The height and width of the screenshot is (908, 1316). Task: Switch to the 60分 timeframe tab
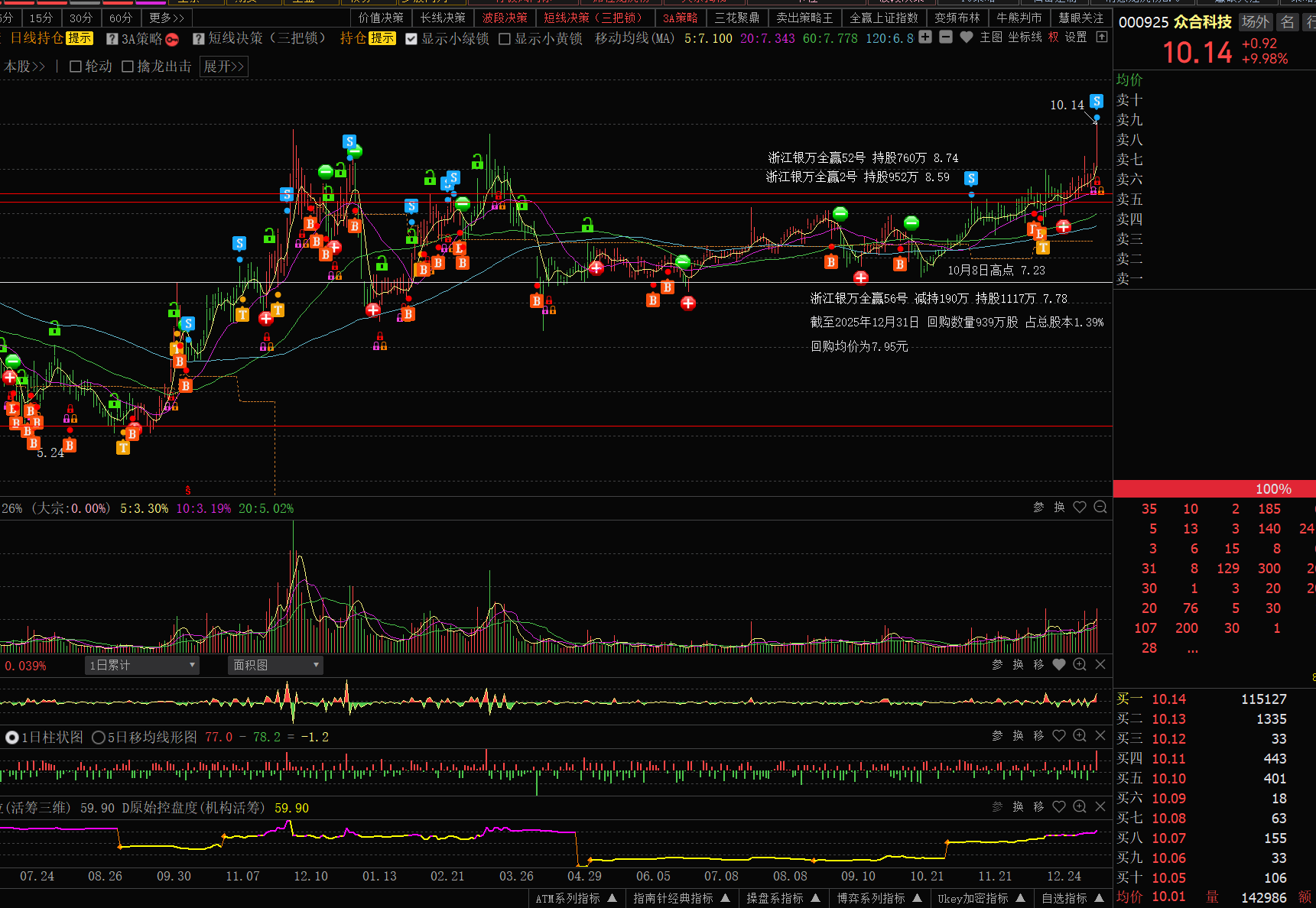(121, 18)
